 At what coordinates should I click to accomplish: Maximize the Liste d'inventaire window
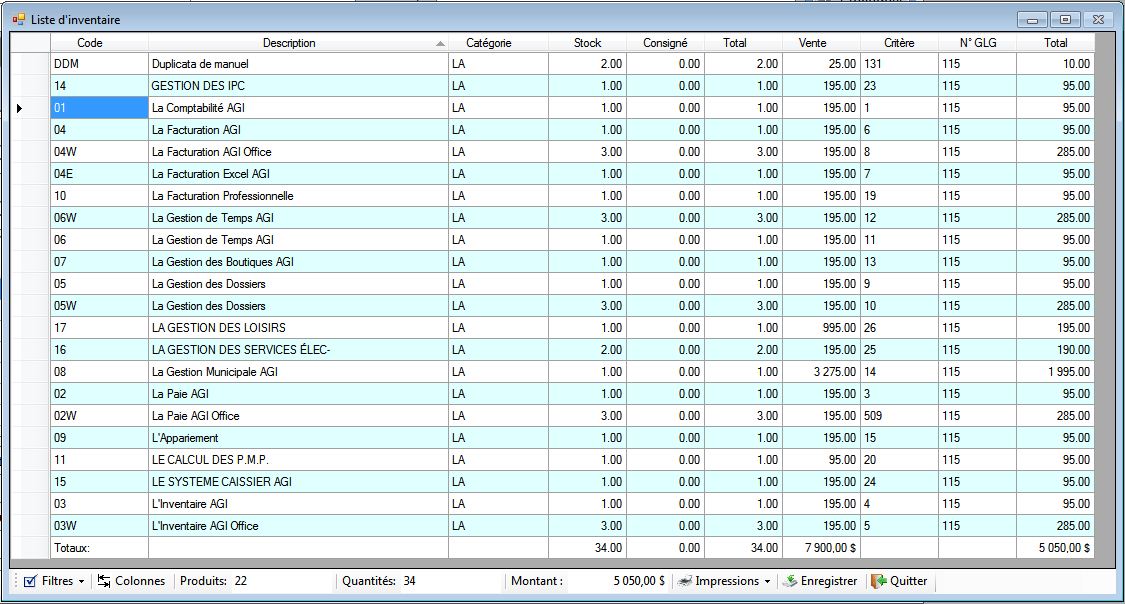point(1065,19)
